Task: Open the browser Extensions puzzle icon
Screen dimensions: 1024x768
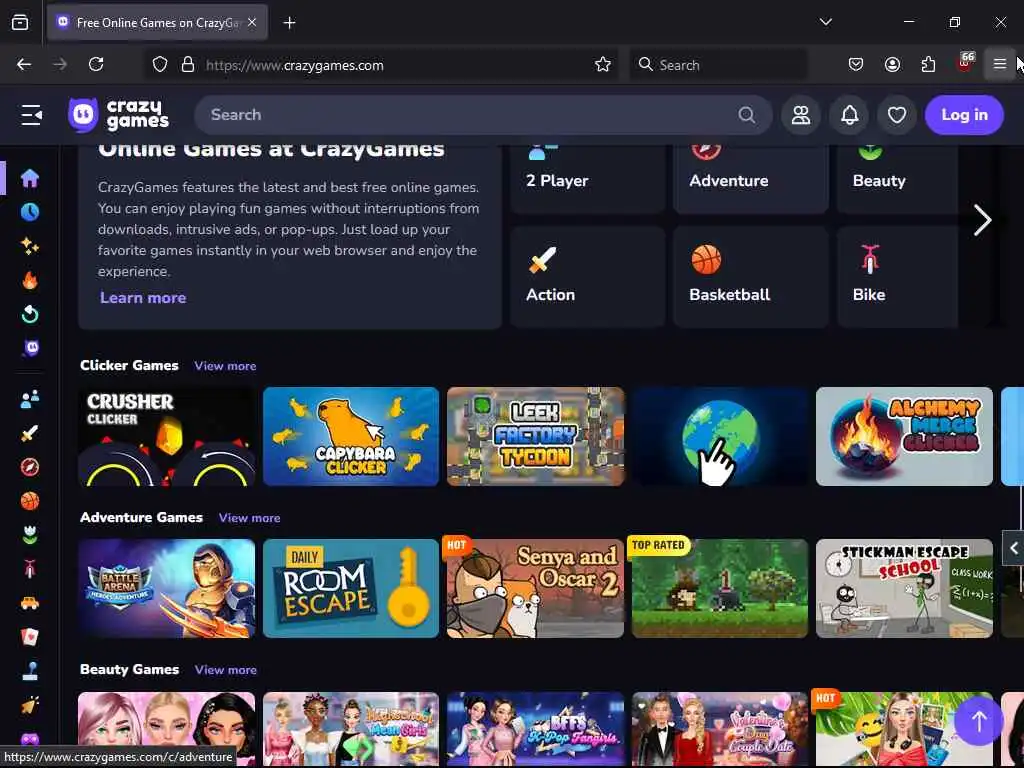Action: coord(928,64)
